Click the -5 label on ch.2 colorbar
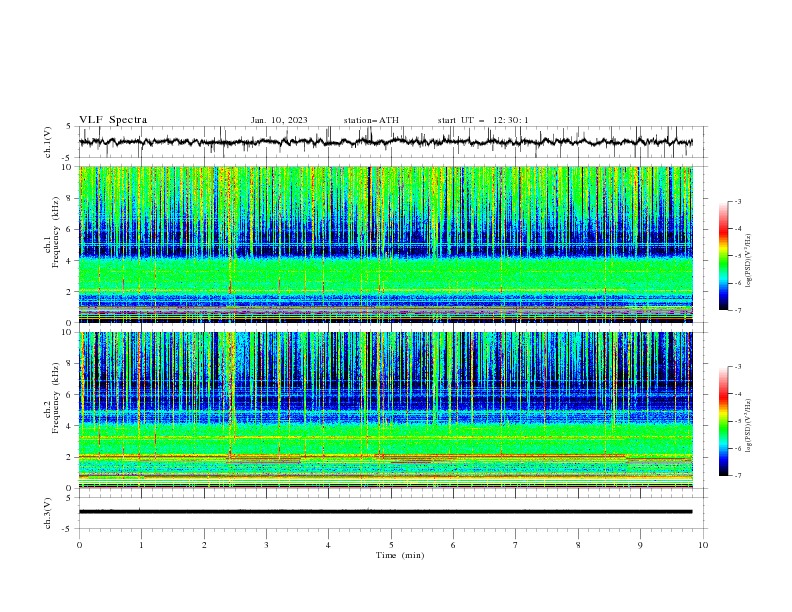This screenshot has height=612, width=792. coord(738,421)
